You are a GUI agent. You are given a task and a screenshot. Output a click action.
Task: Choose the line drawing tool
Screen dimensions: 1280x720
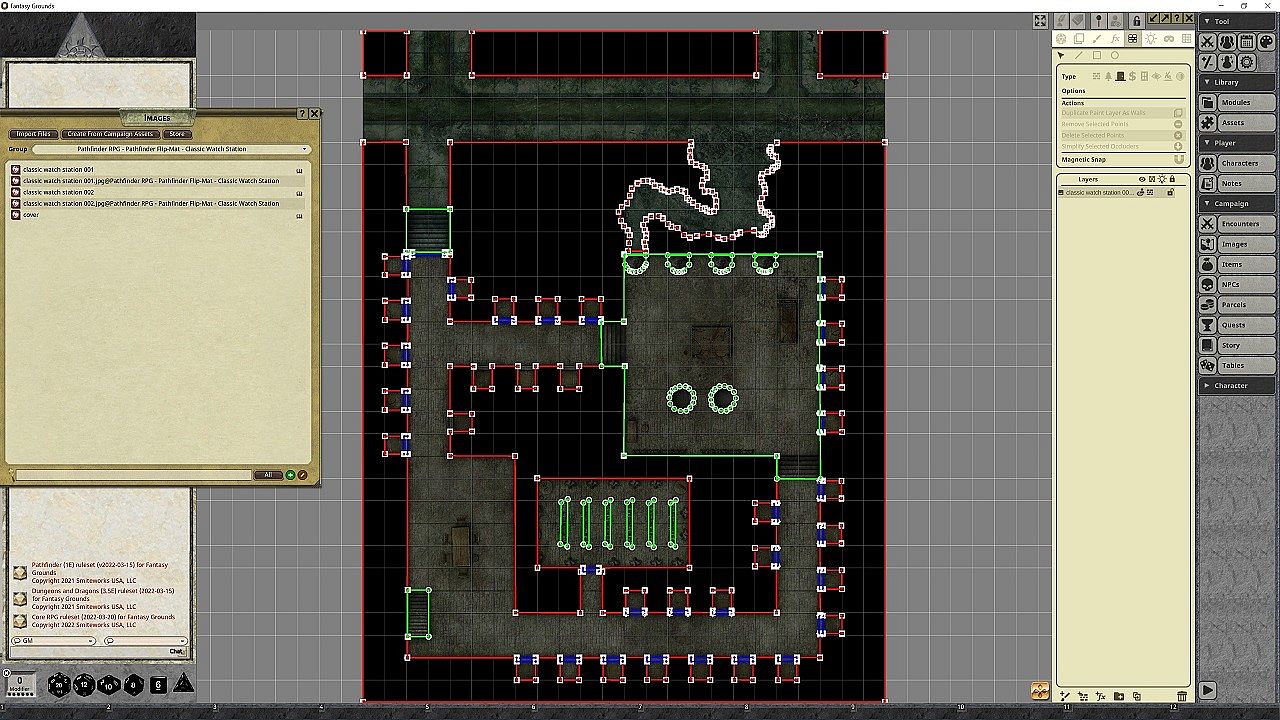[x=1079, y=56]
